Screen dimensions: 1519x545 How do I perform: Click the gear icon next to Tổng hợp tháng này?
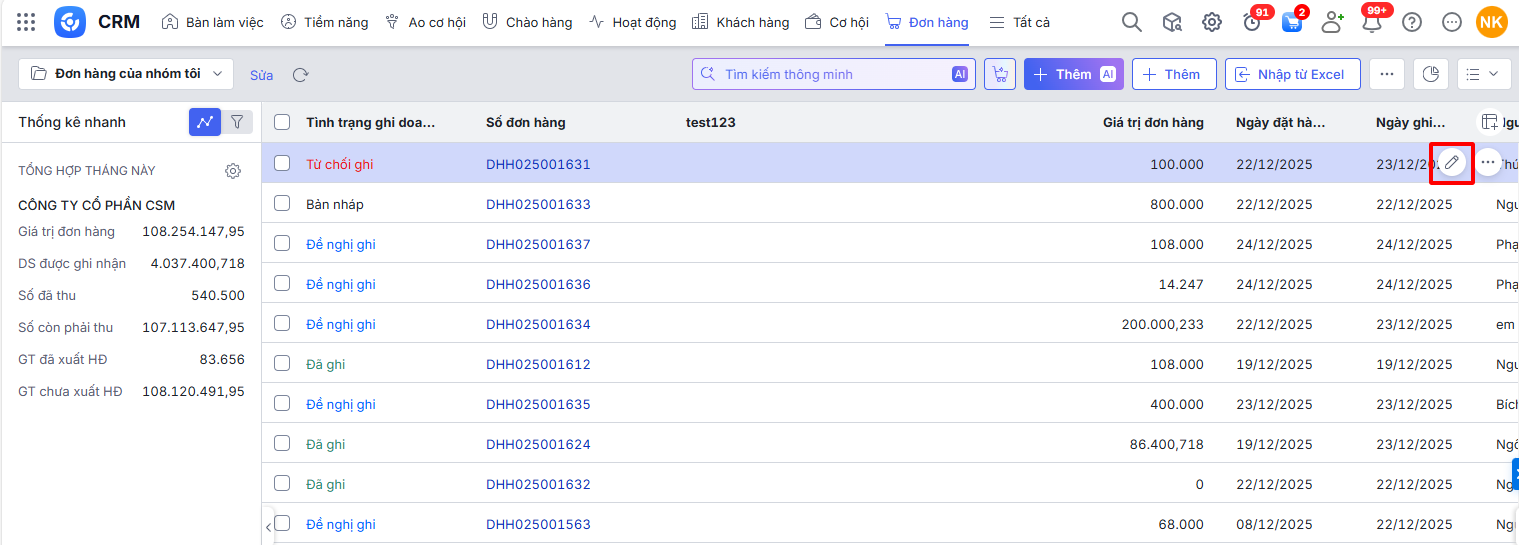click(233, 171)
